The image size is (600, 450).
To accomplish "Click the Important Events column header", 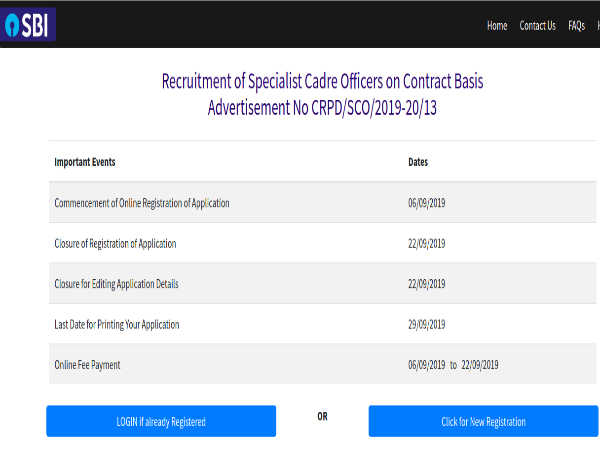I will pyautogui.click(x=91, y=161).
